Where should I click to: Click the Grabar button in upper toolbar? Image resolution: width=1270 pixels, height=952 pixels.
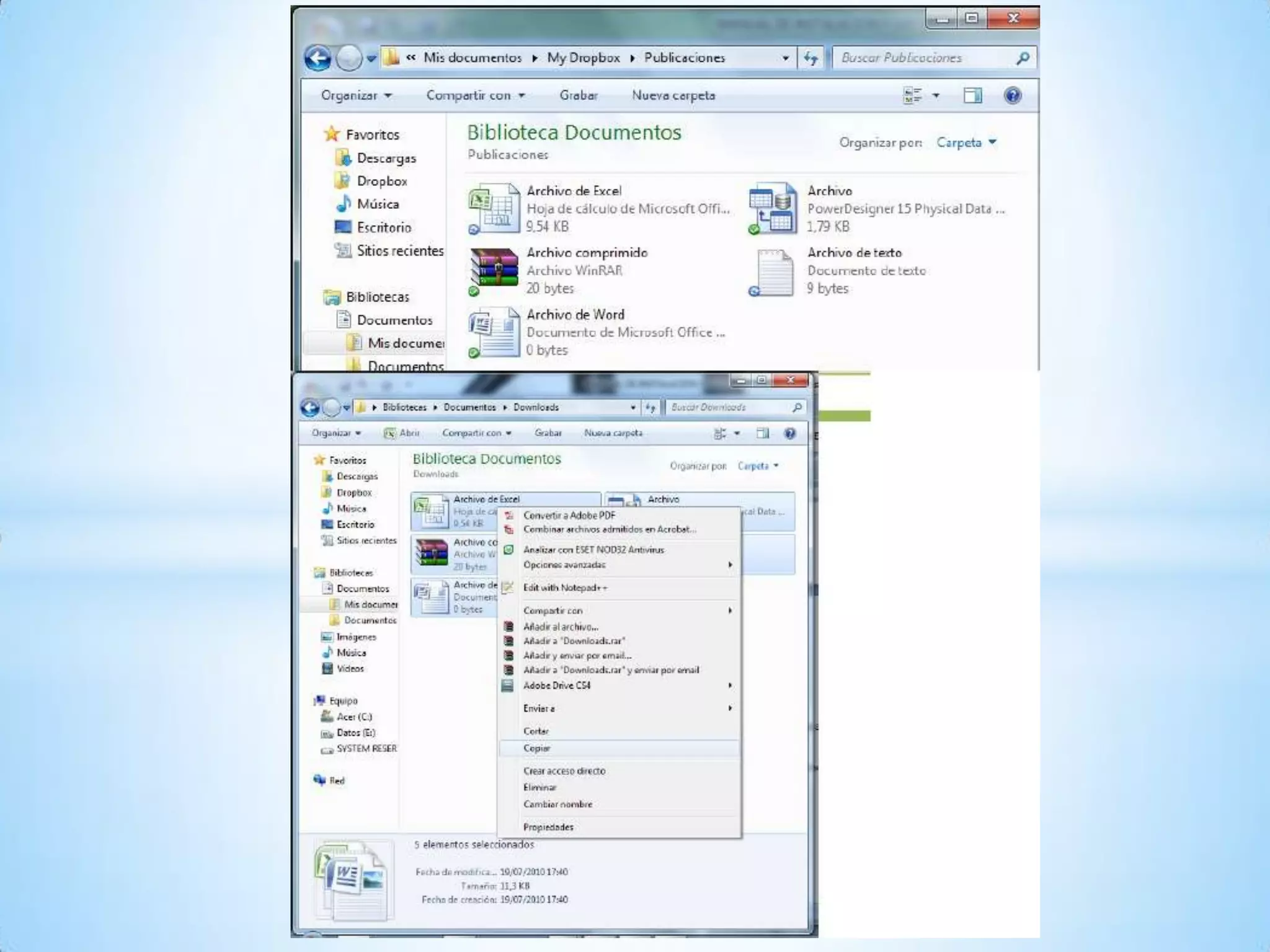pos(578,95)
